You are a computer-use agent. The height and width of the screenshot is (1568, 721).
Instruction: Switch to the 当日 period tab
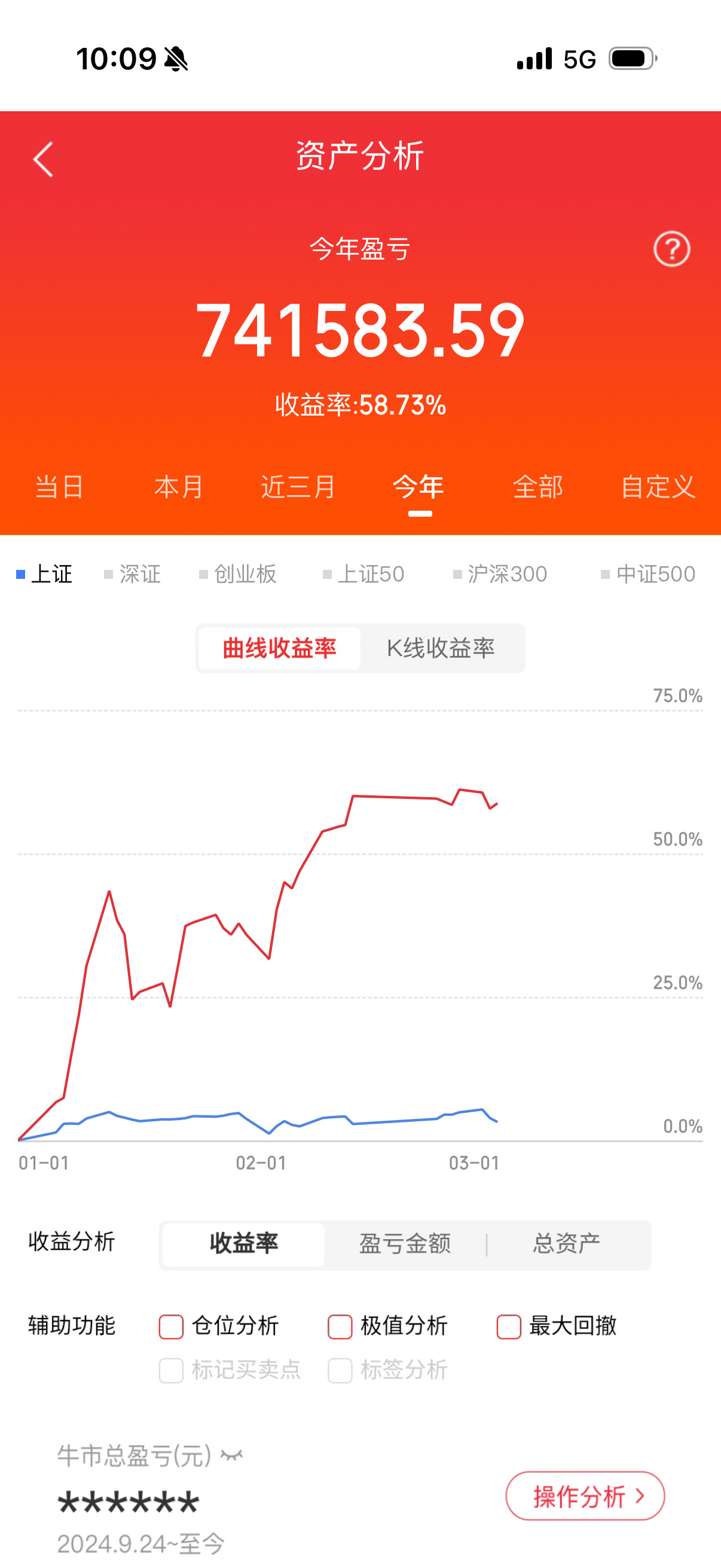(x=59, y=487)
